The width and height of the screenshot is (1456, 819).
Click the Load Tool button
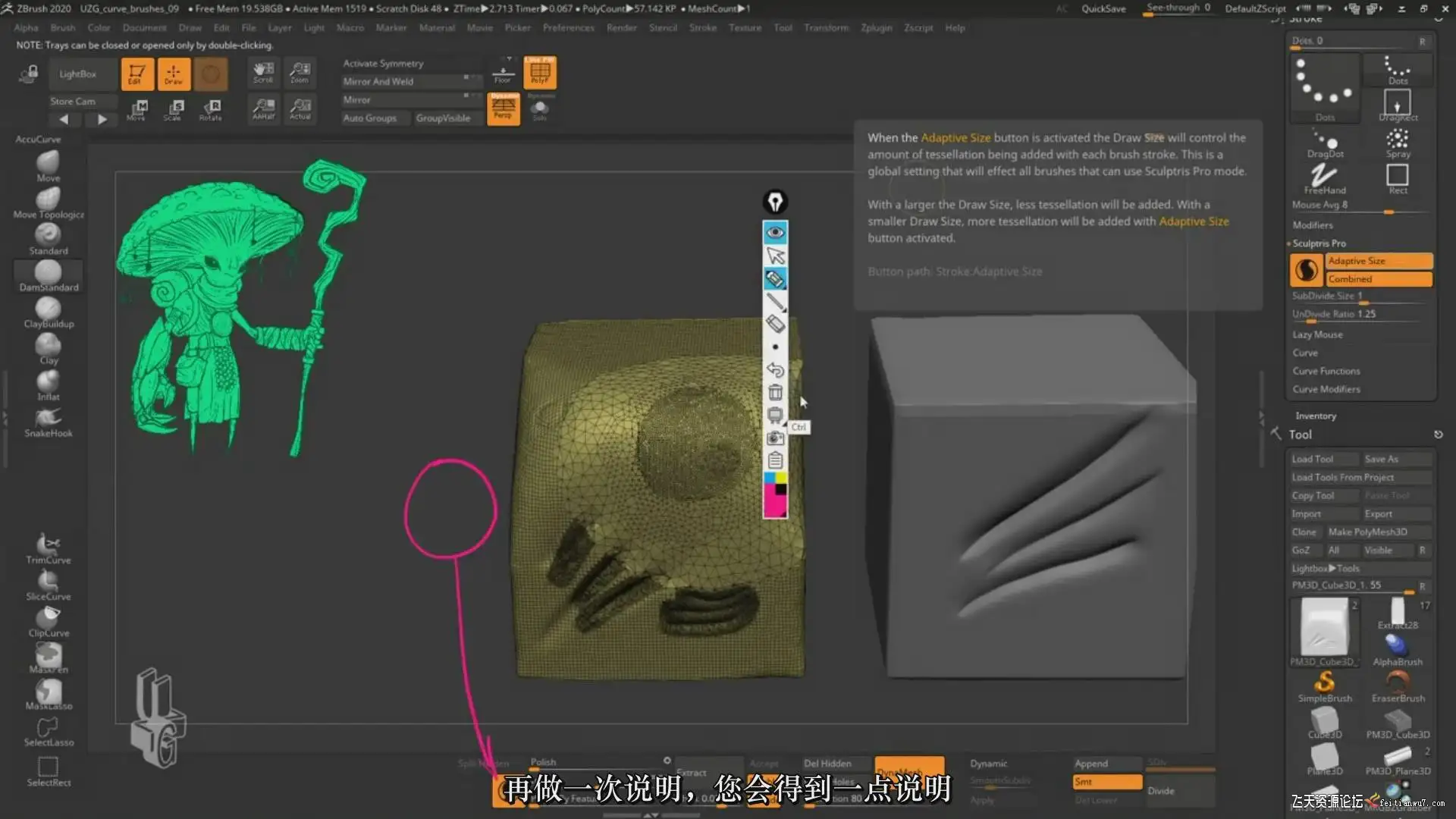(1313, 459)
